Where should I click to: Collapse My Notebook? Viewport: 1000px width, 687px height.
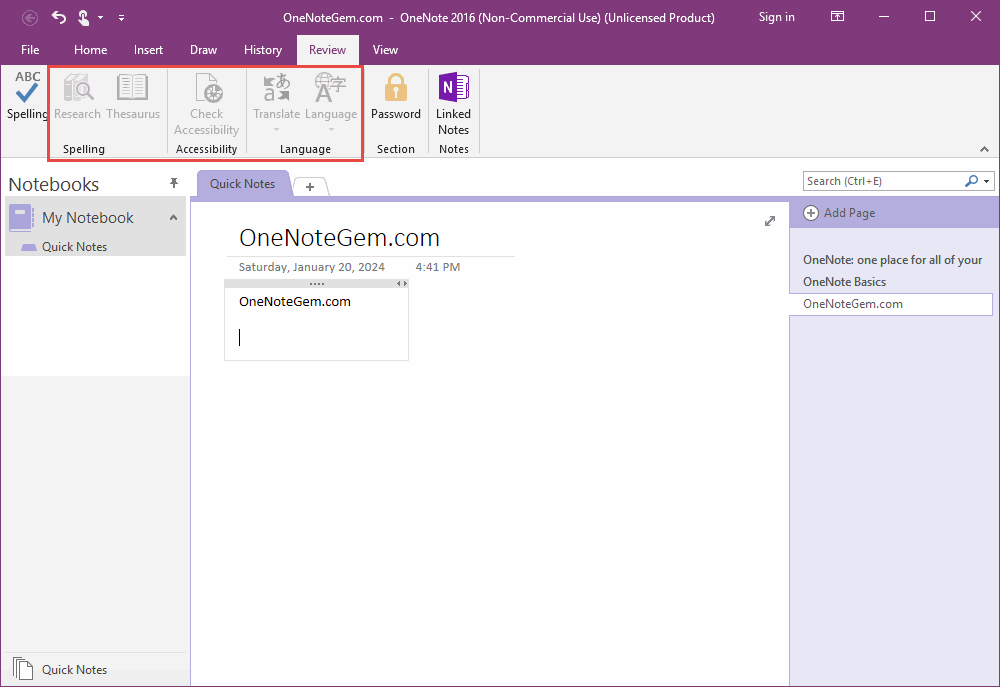pyautogui.click(x=173, y=218)
